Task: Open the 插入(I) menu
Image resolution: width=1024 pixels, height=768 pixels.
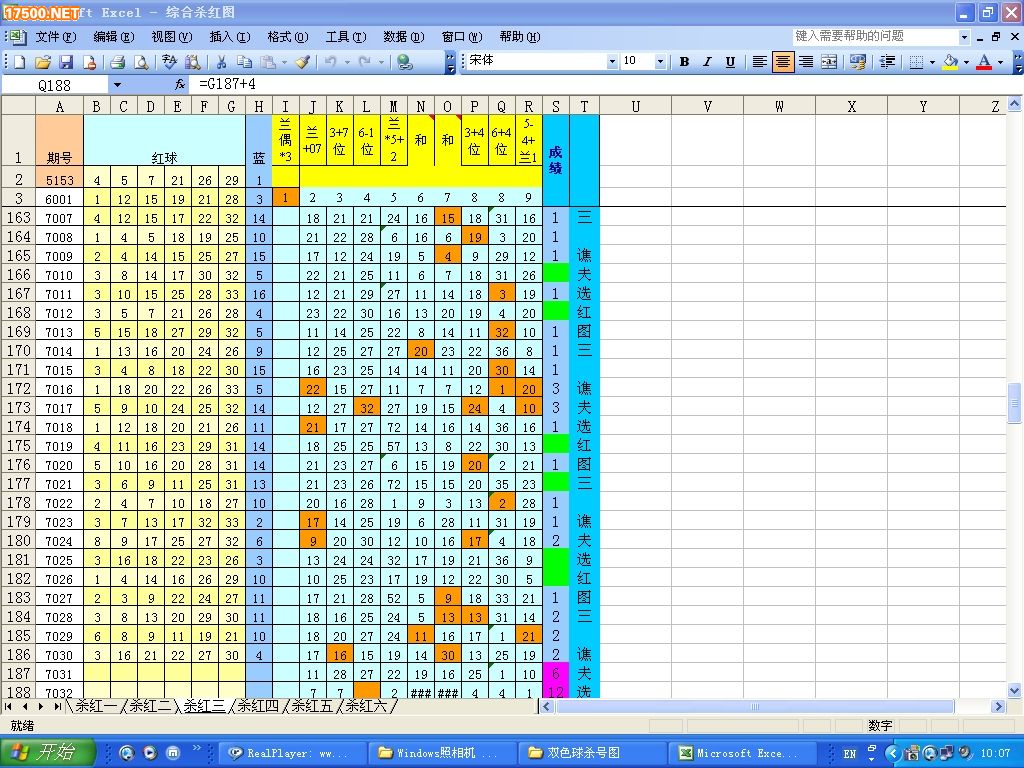Action: [x=230, y=37]
